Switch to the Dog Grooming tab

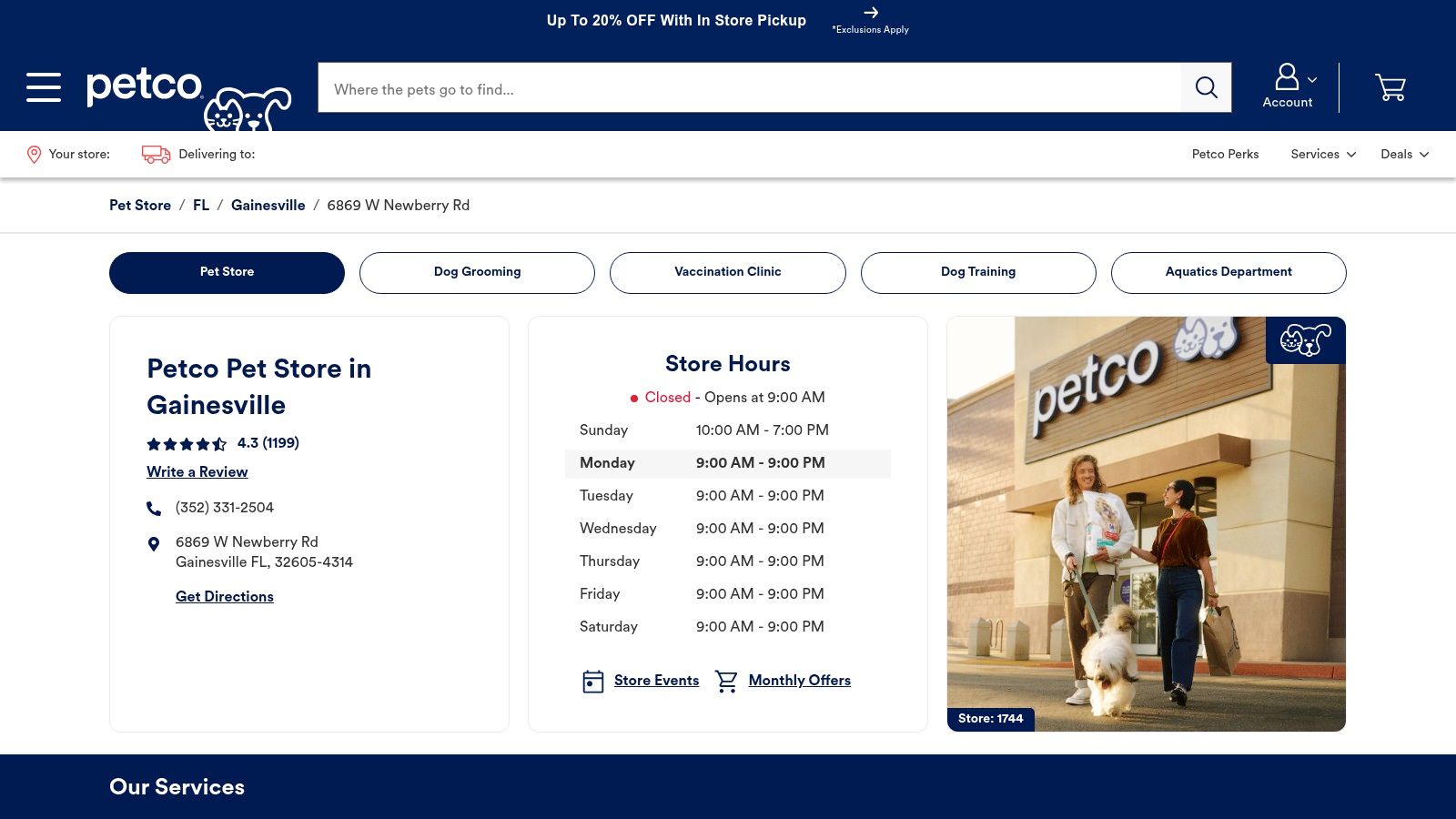pos(477,273)
